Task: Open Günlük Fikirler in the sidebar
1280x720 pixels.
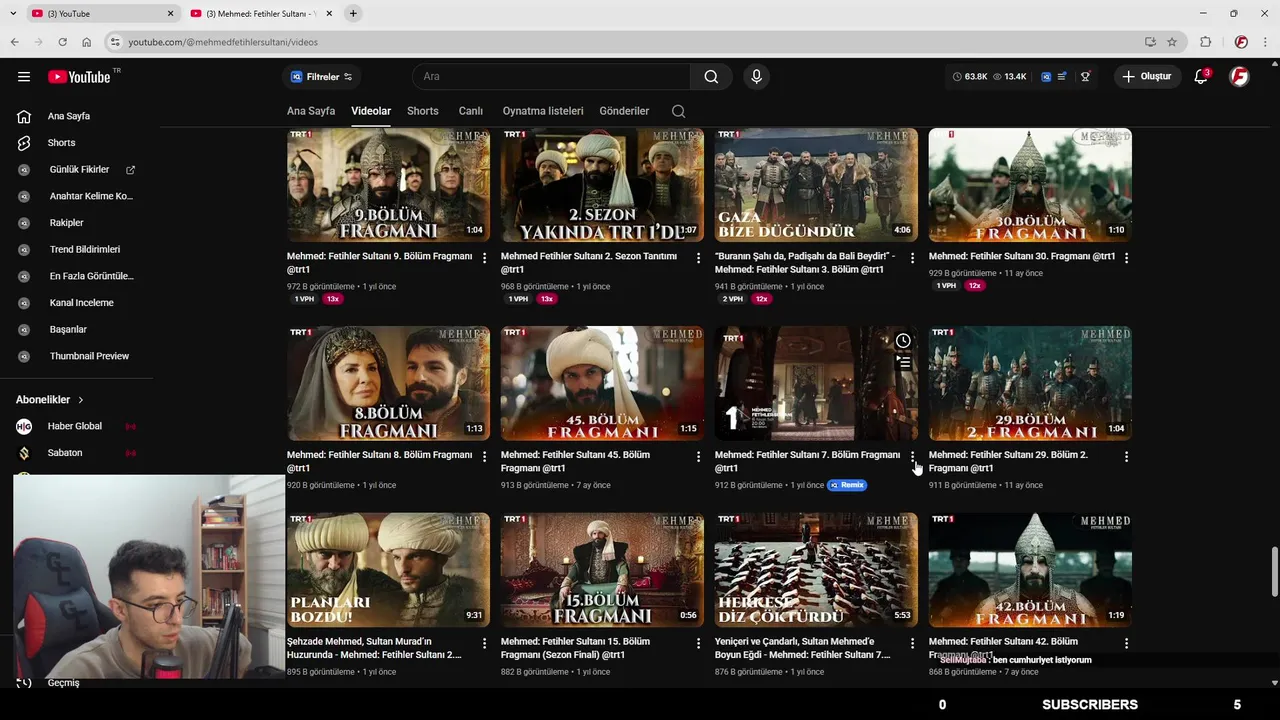Action: (x=78, y=170)
